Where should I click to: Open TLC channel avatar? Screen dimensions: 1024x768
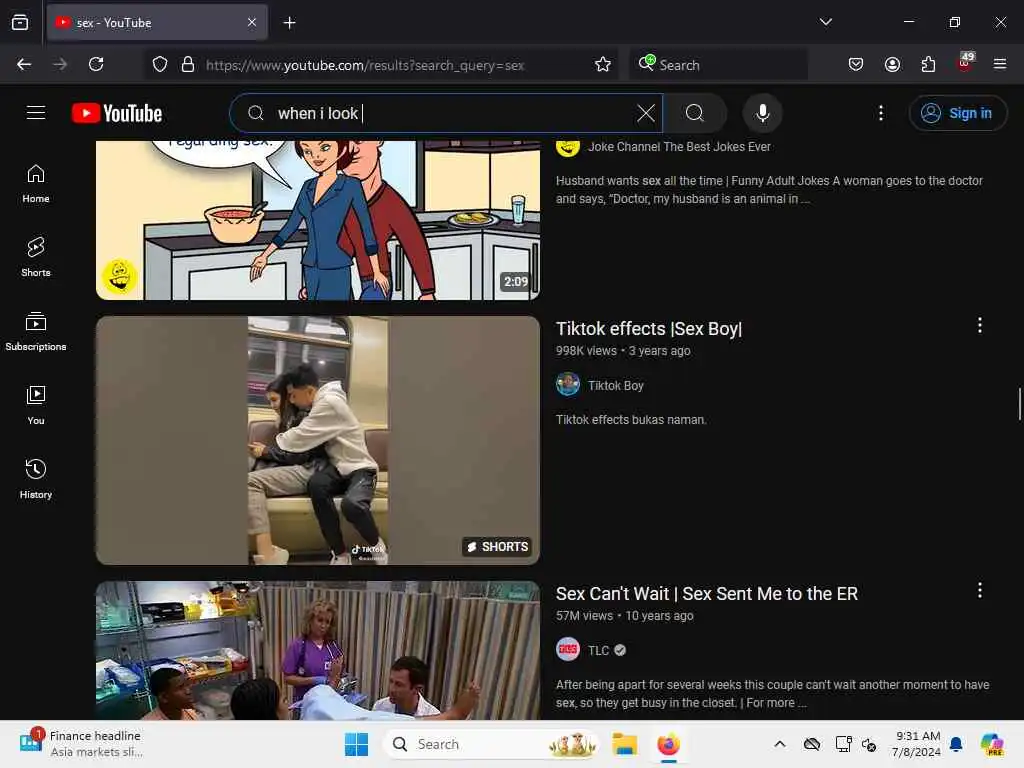pos(568,649)
